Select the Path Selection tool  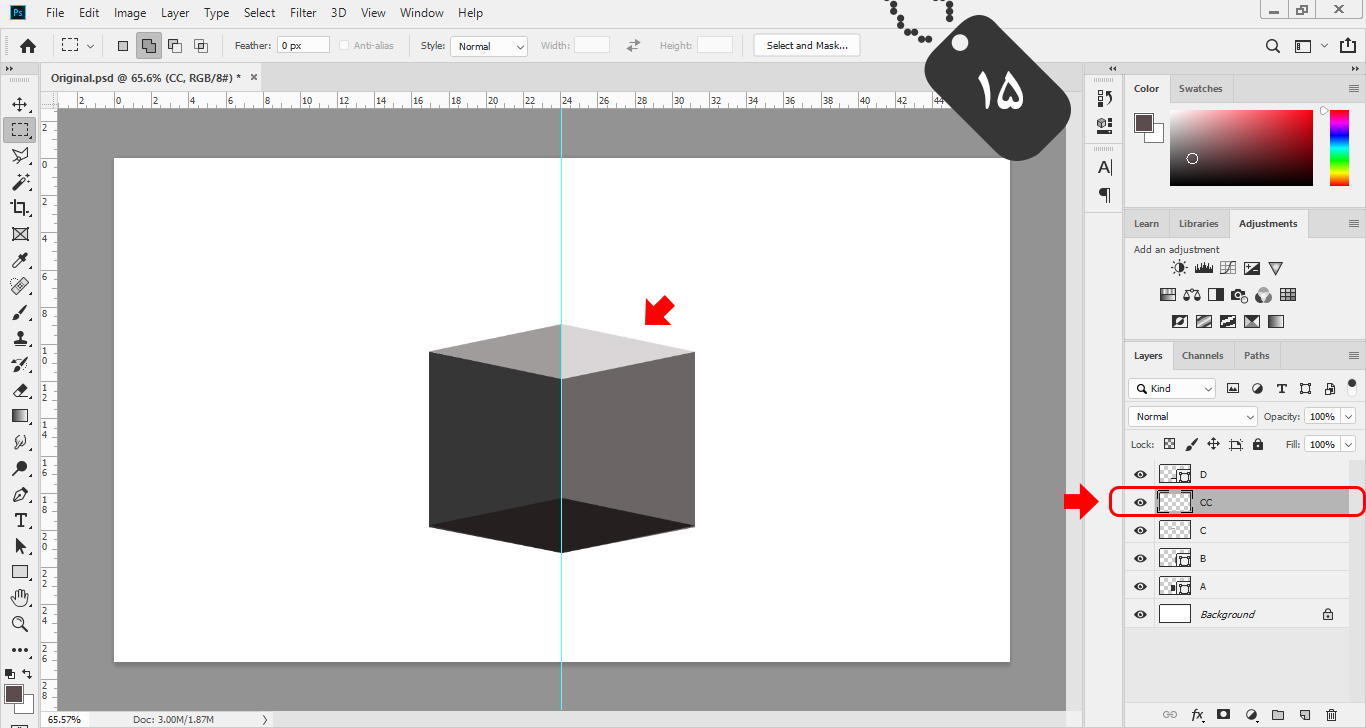click(20, 546)
